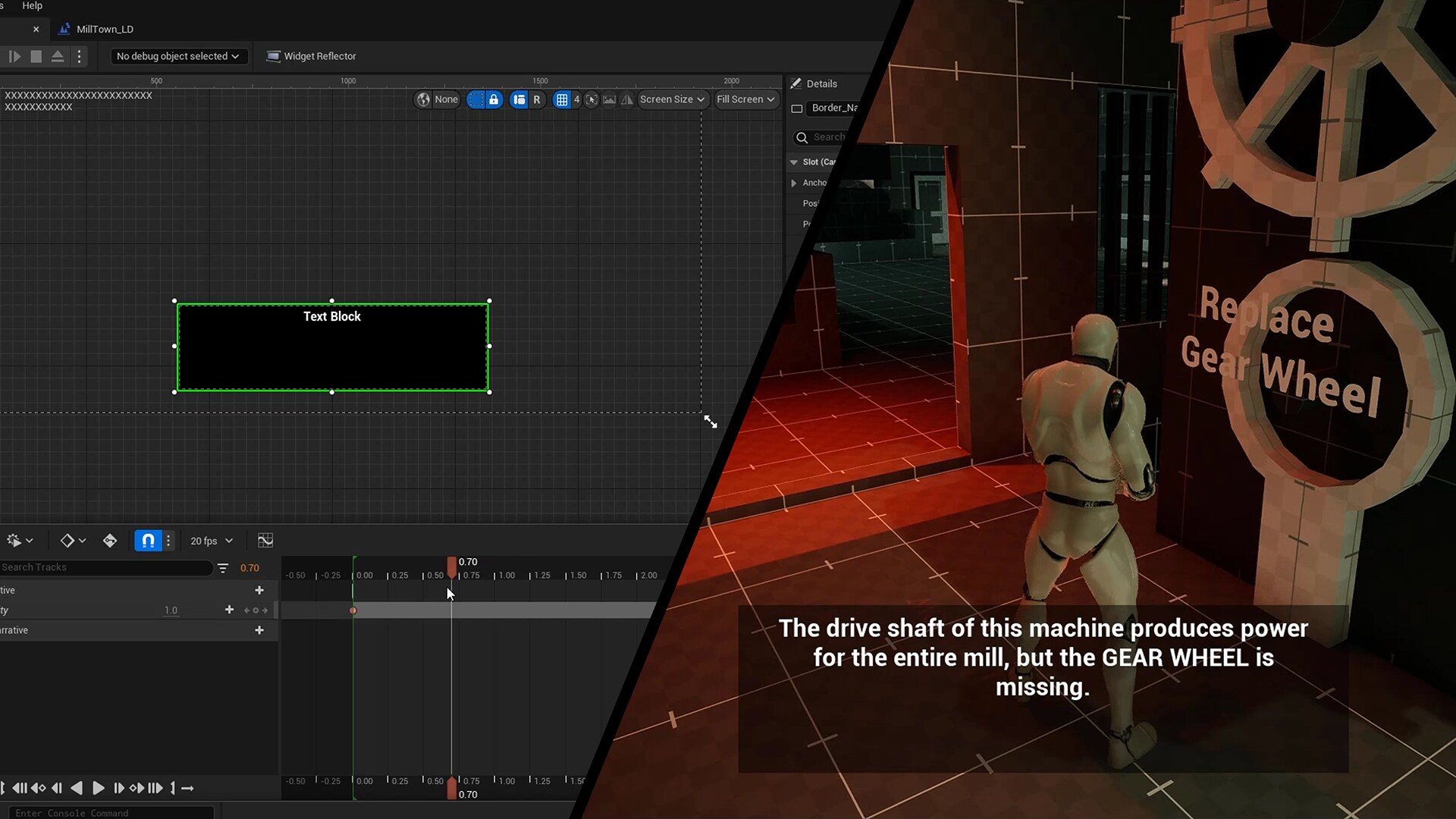Open the Fill Screen dropdown
This screenshot has width=1456, height=819.
tap(745, 99)
